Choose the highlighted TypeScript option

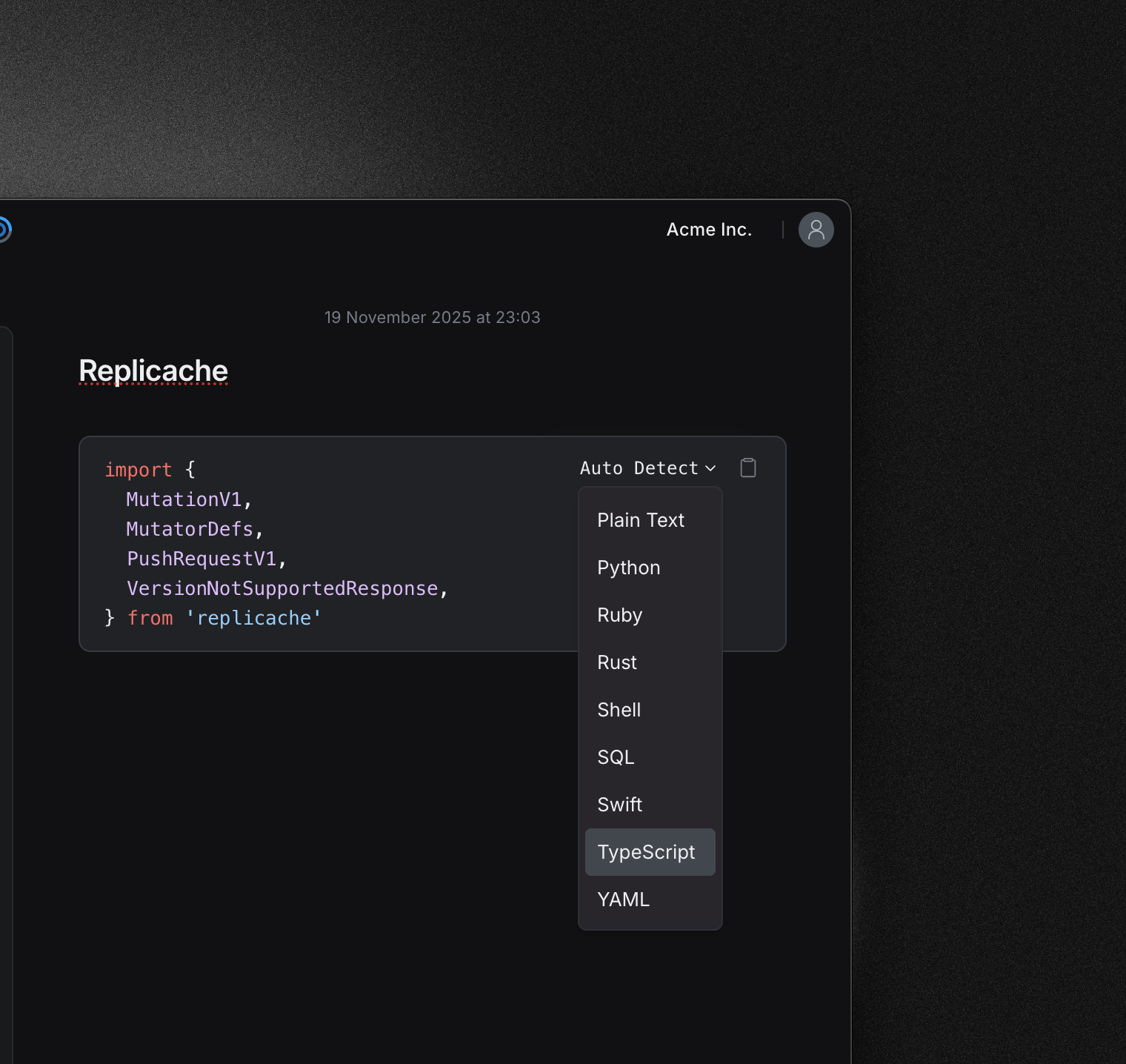tap(646, 852)
